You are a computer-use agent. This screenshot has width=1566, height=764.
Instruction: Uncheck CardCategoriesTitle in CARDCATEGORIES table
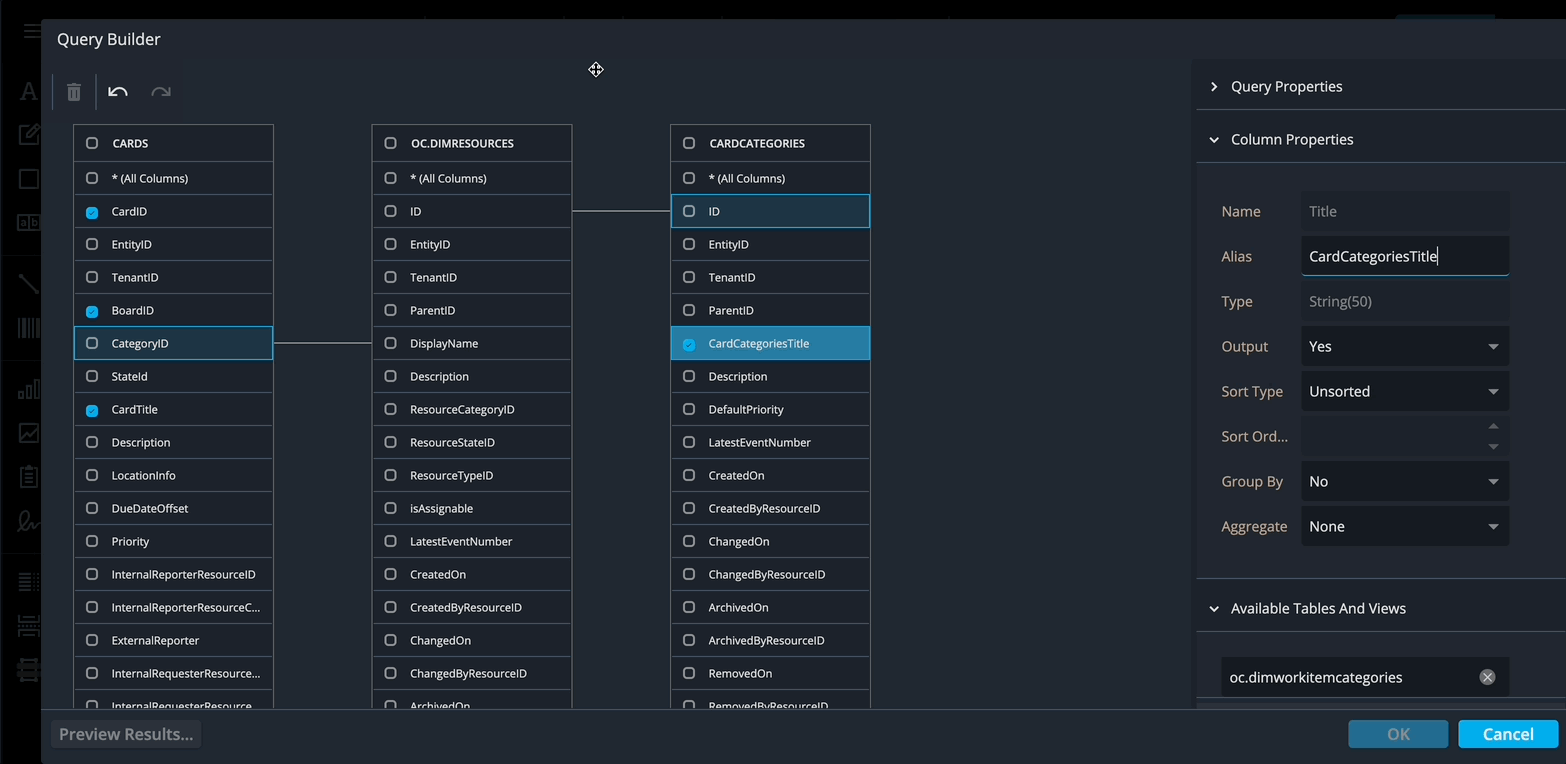[x=689, y=344]
